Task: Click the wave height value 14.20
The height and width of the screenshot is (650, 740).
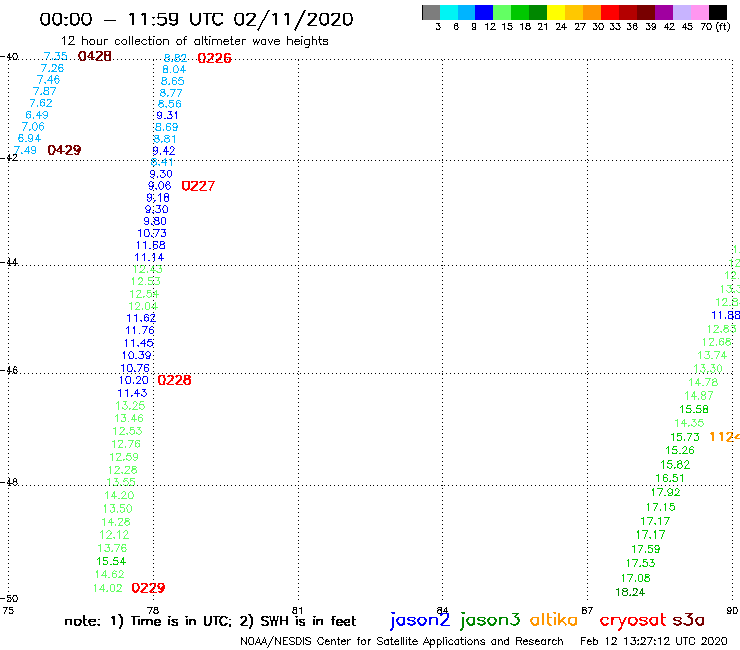Action: (x=119, y=495)
